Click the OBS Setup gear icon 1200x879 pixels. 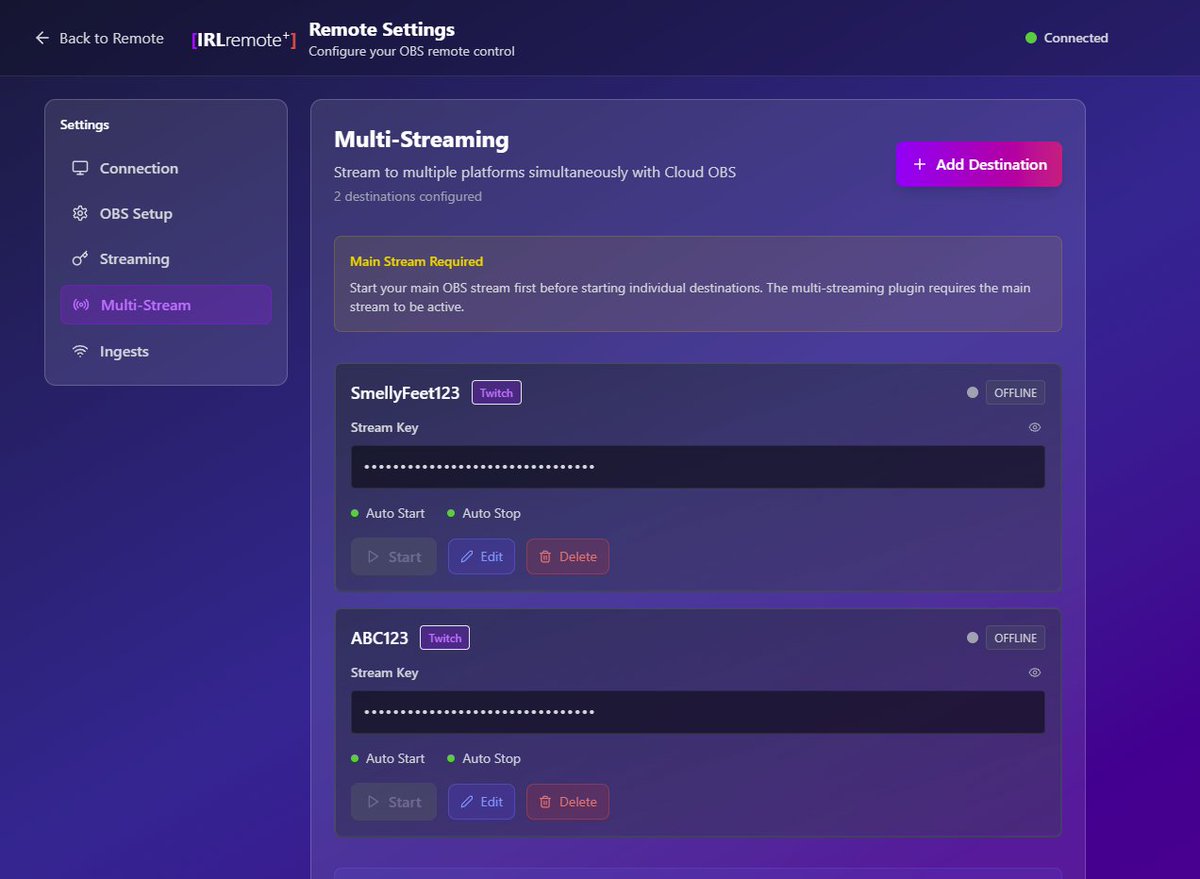tap(80, 213)
